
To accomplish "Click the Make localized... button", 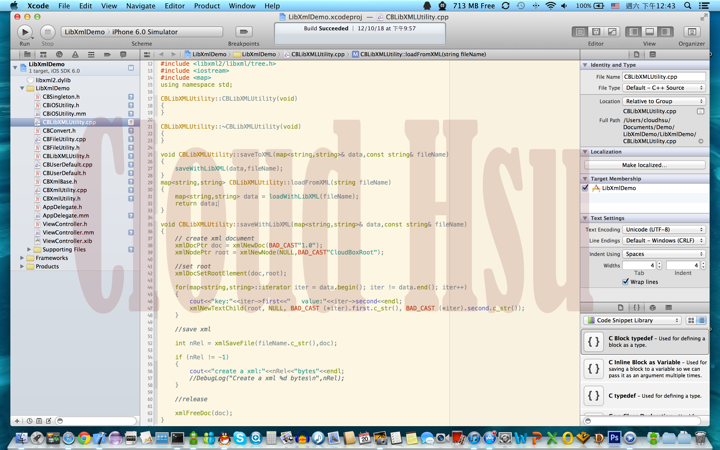I will (x=645, y=165).
